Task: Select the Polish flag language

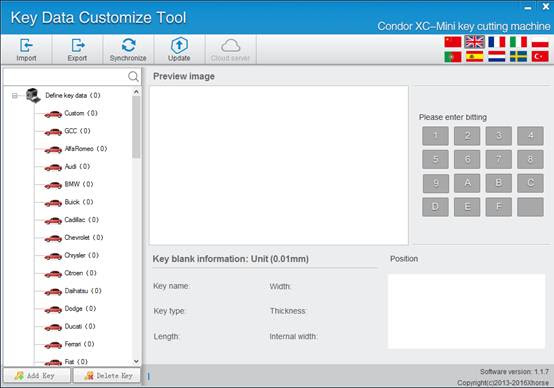Action: point(540,42)
